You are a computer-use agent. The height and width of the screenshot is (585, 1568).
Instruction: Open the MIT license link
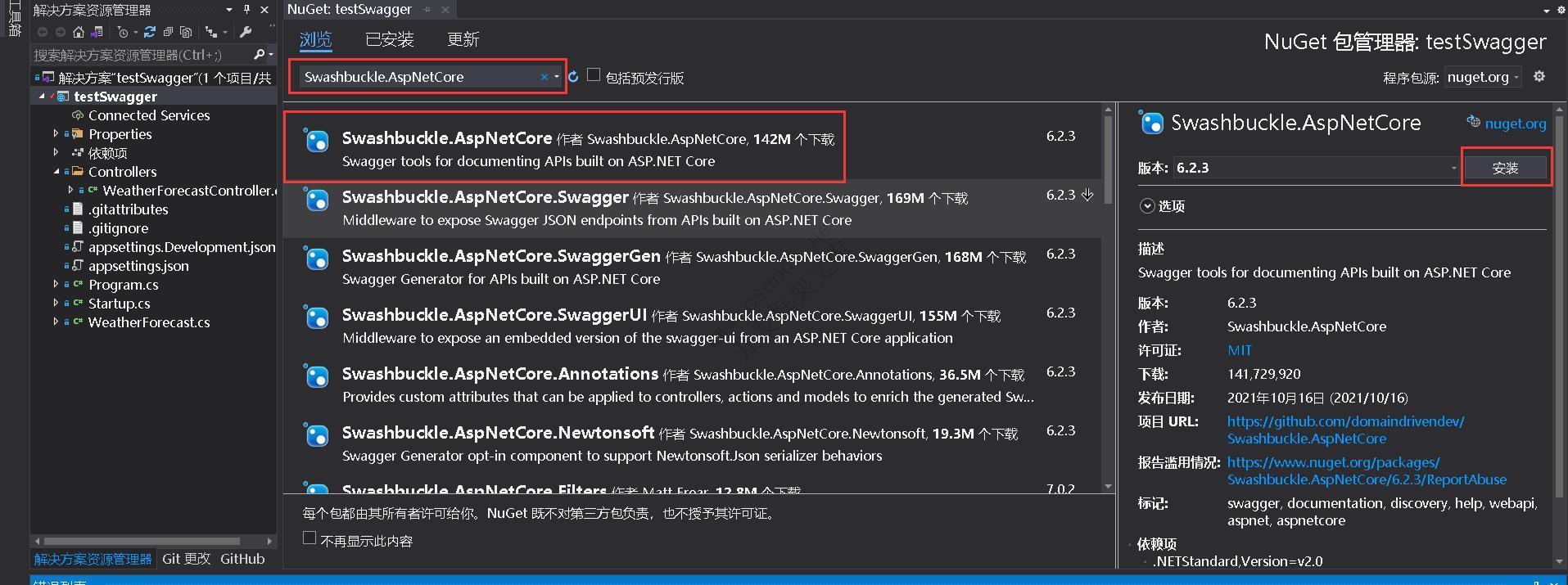1239,350
